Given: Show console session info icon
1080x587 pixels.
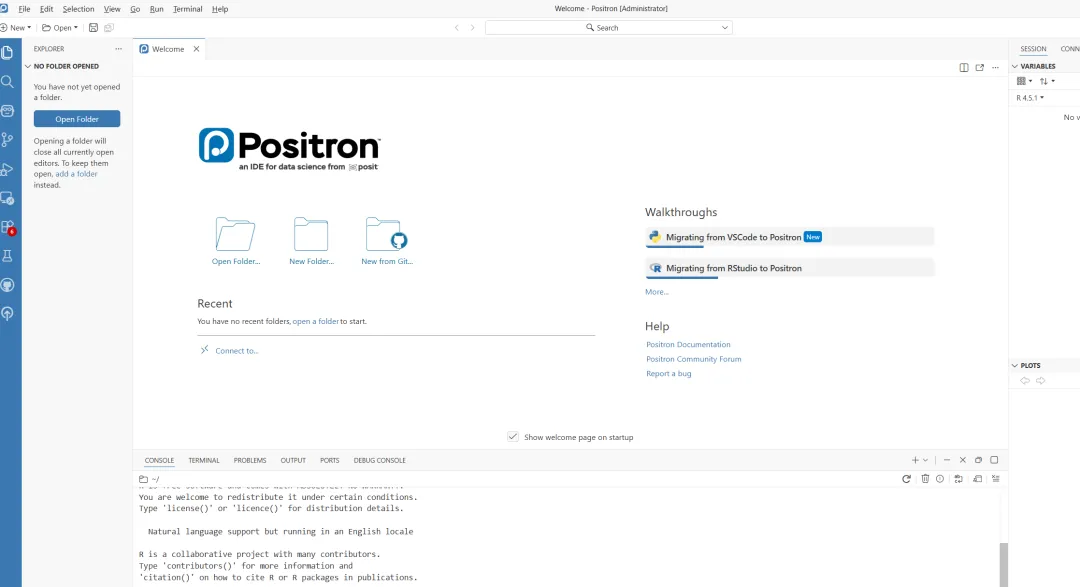Looking at the screenshot, I should pyautogui.click(x=939, y=479).
